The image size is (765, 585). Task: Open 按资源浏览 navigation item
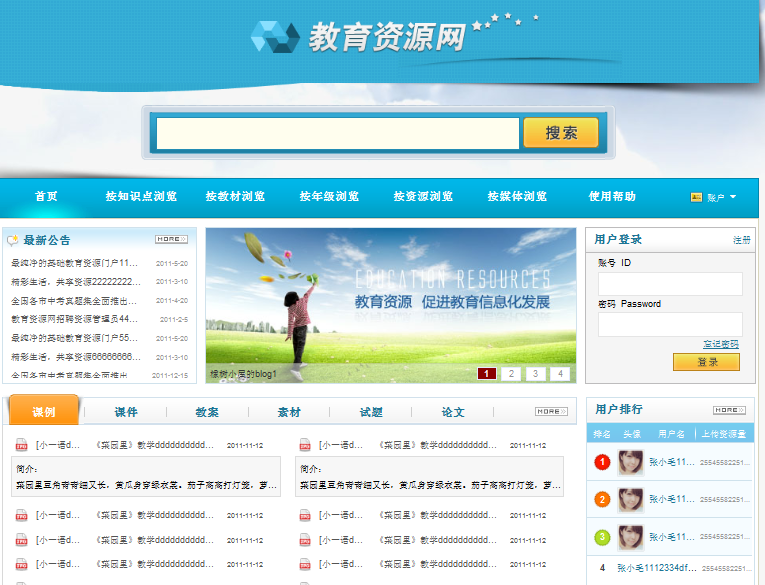pyautogui.click(x=423, y=196)
